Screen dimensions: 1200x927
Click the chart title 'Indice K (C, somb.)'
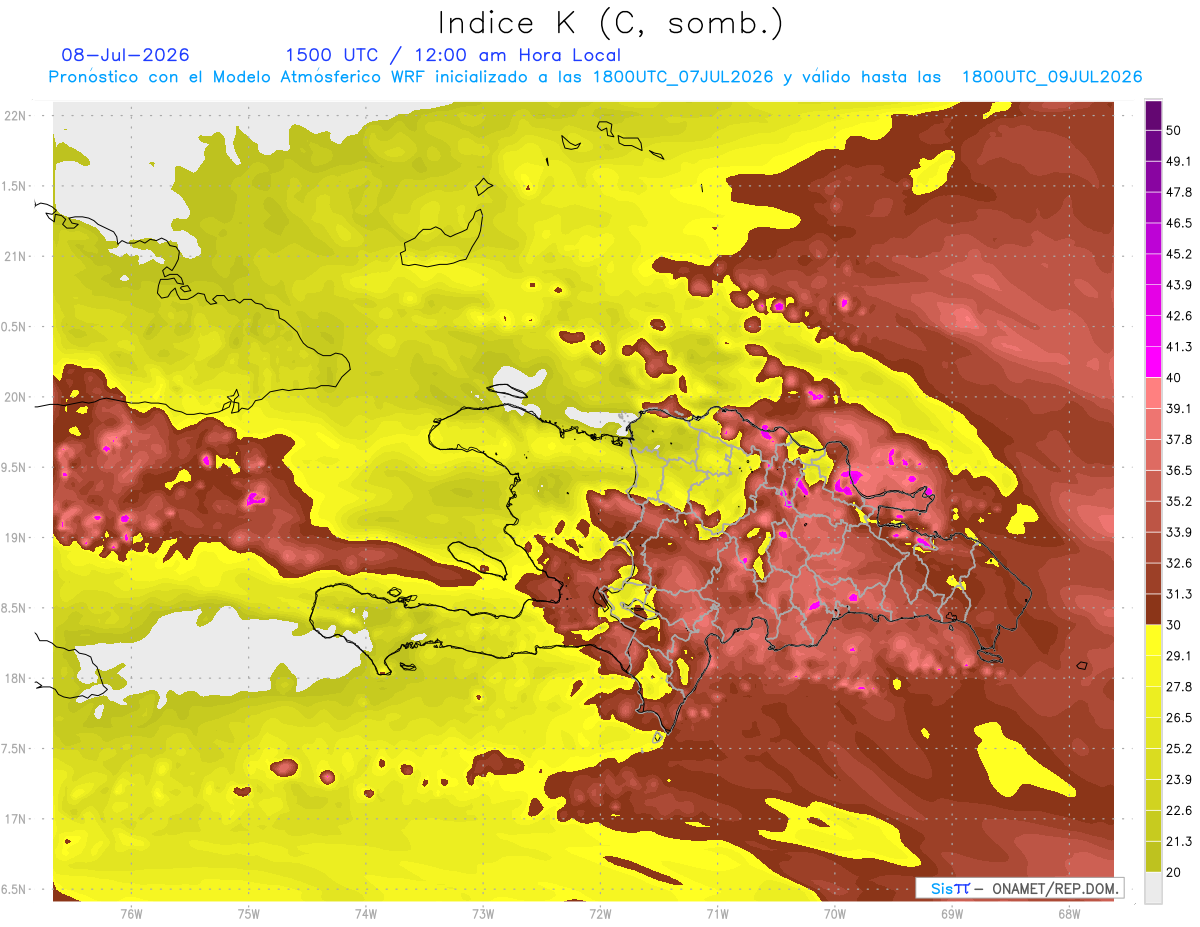point(610,23)
